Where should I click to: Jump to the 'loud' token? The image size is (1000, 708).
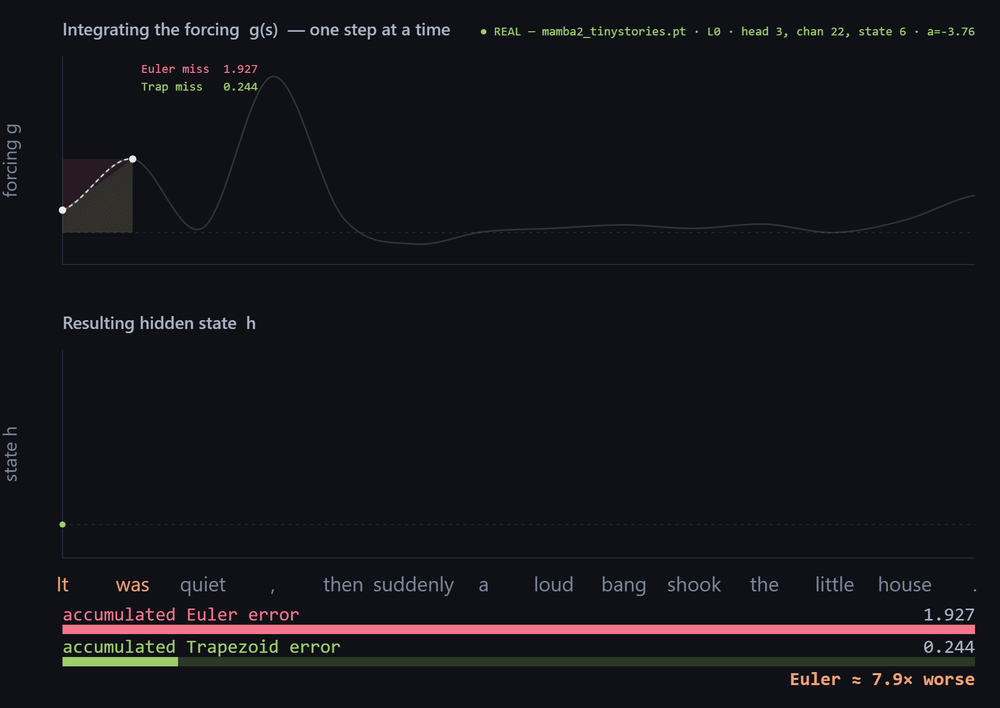pos(554,584)
